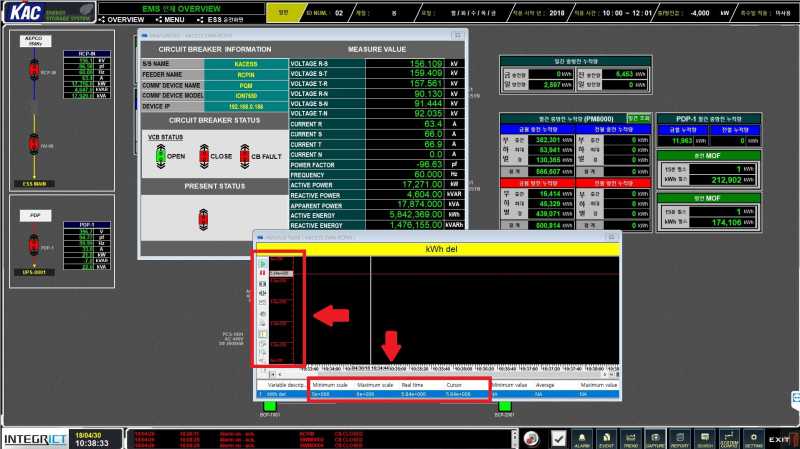Click the OVERVIEW menu item
Viewport: 800px width, 449px height.
[121, 19]
